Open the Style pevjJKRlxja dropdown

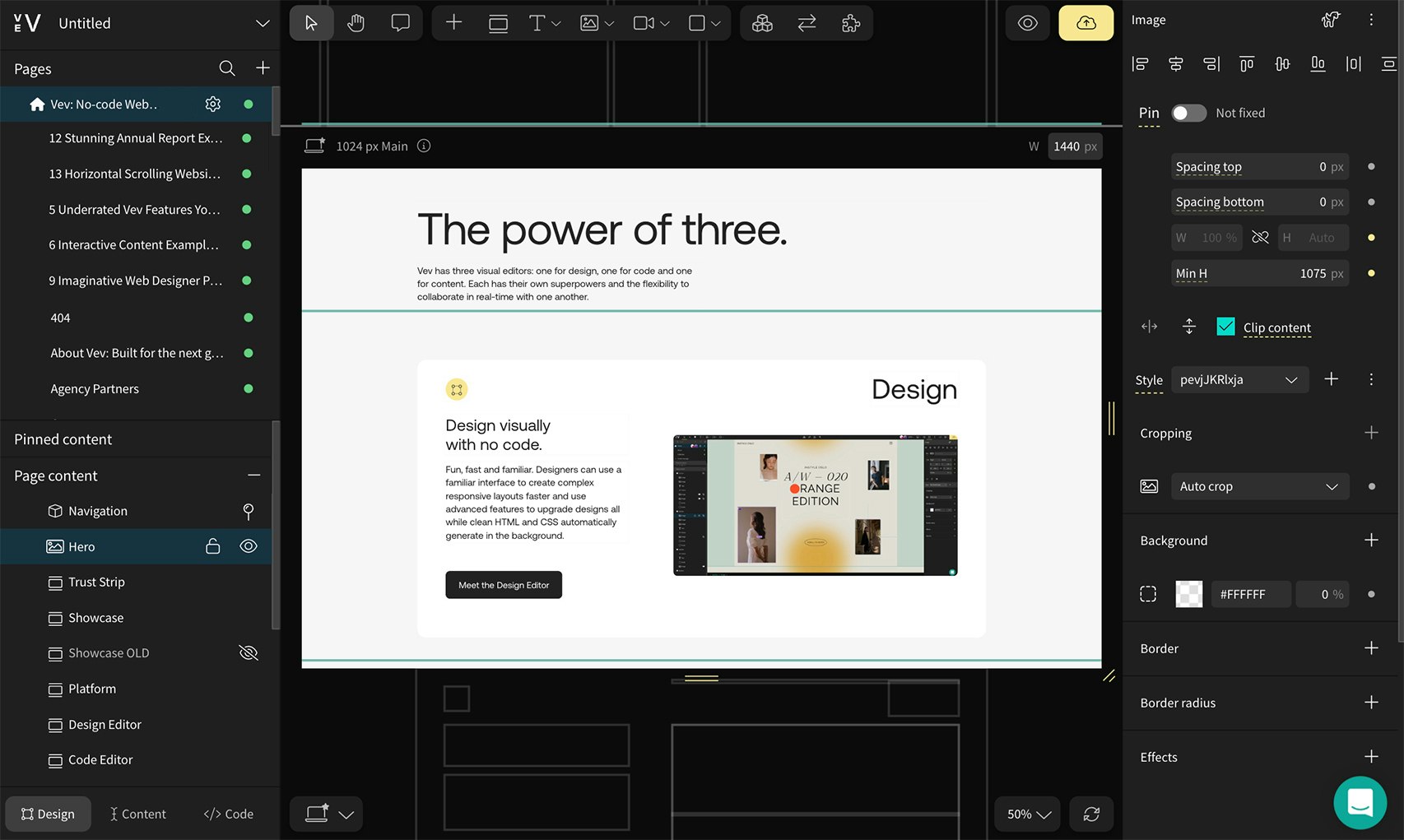1239,379
